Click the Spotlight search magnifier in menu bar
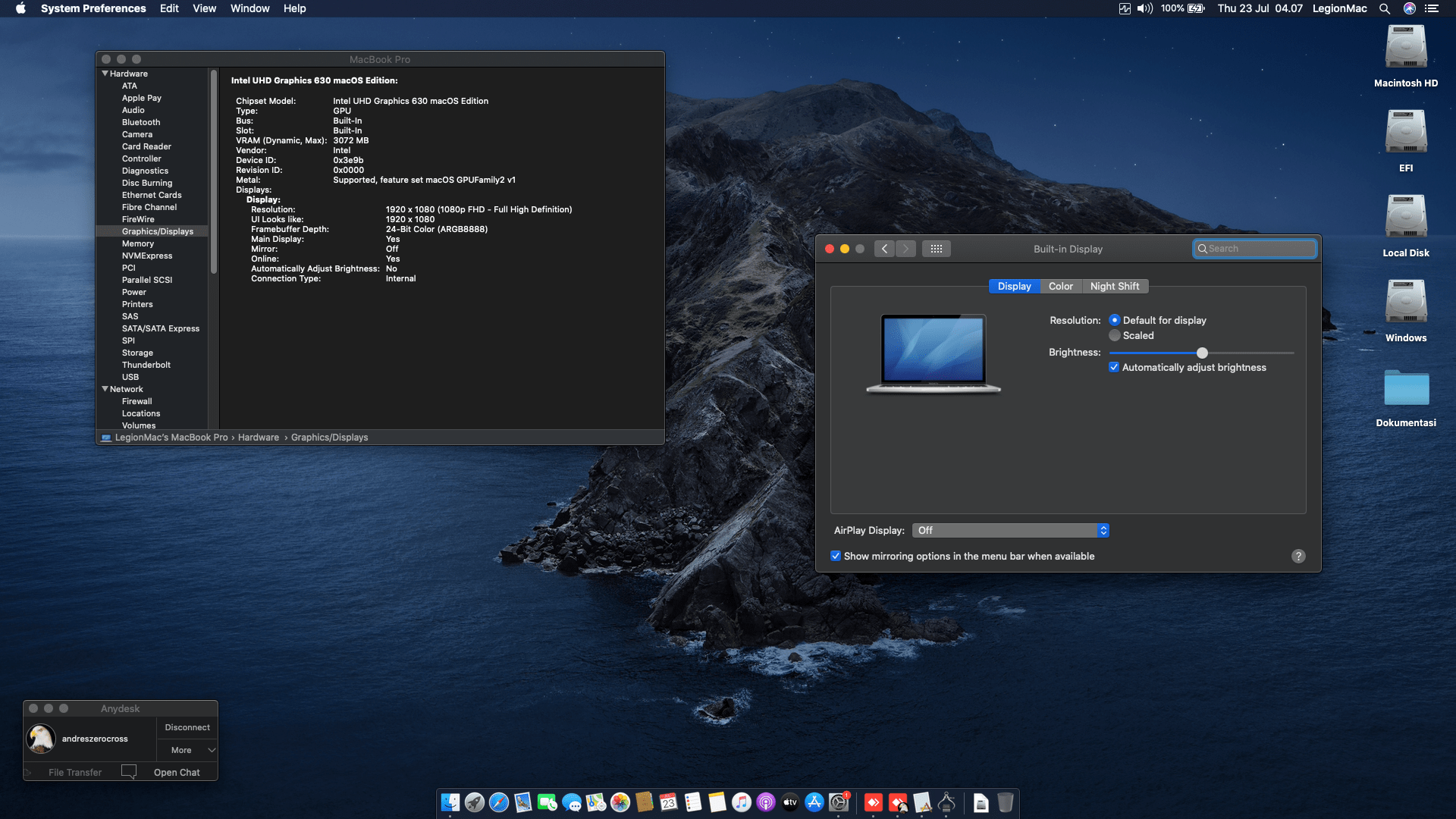The width and height of the screenshot is (1456, 819). coord(1385,8)
